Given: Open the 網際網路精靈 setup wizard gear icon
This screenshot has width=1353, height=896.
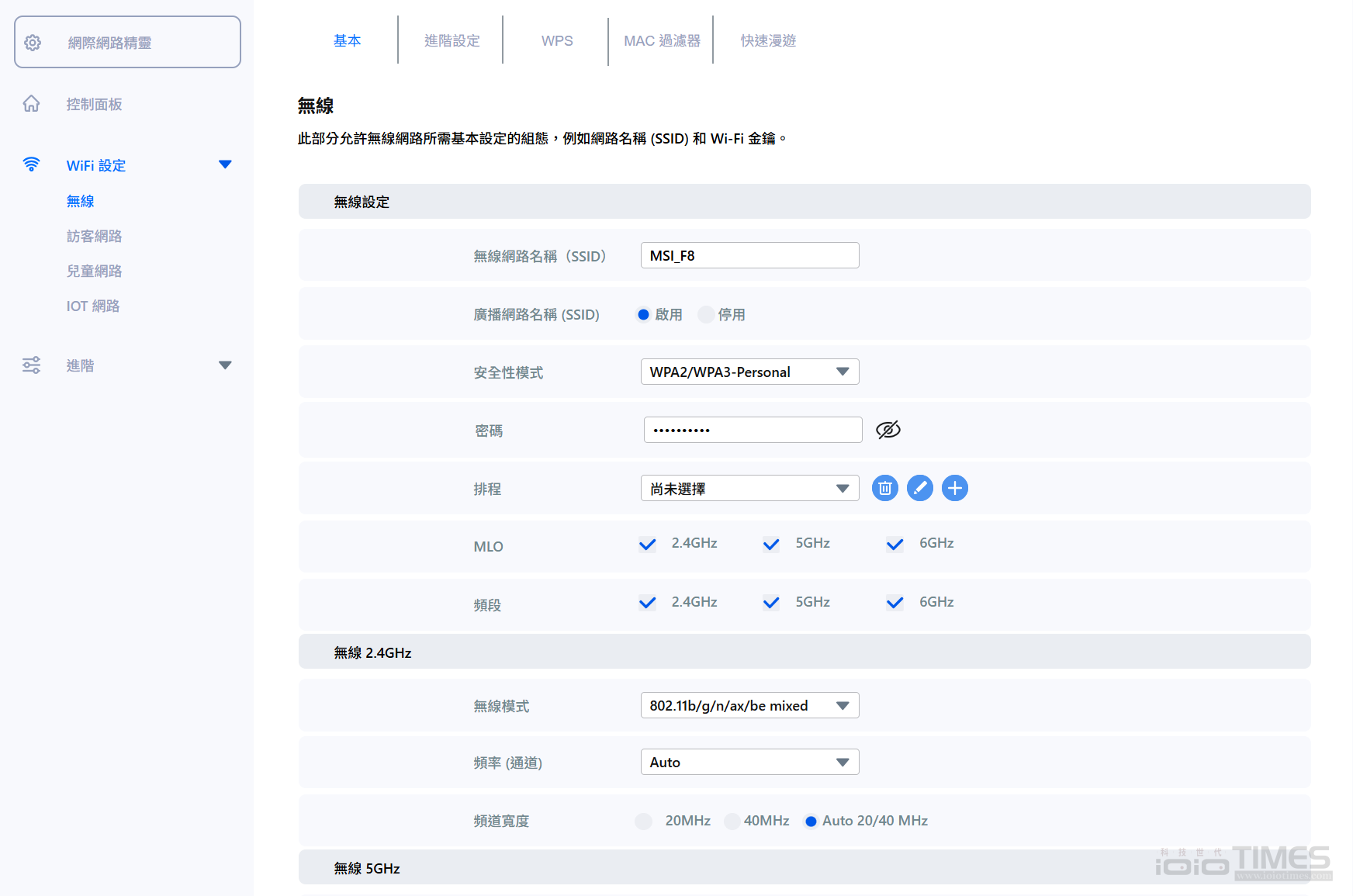Looking at the screenshot, I should [x=32, y=42].
